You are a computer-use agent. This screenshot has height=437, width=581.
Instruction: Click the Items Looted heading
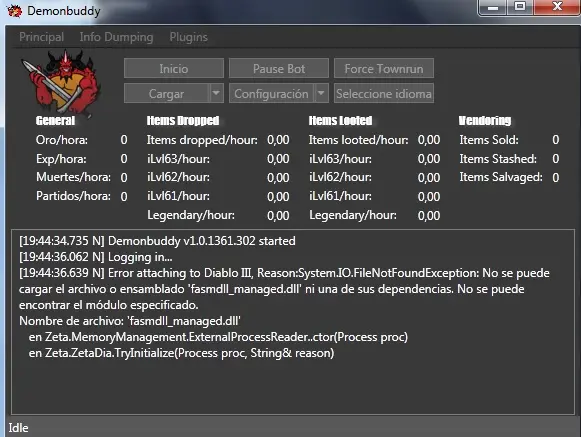point(341,120)
